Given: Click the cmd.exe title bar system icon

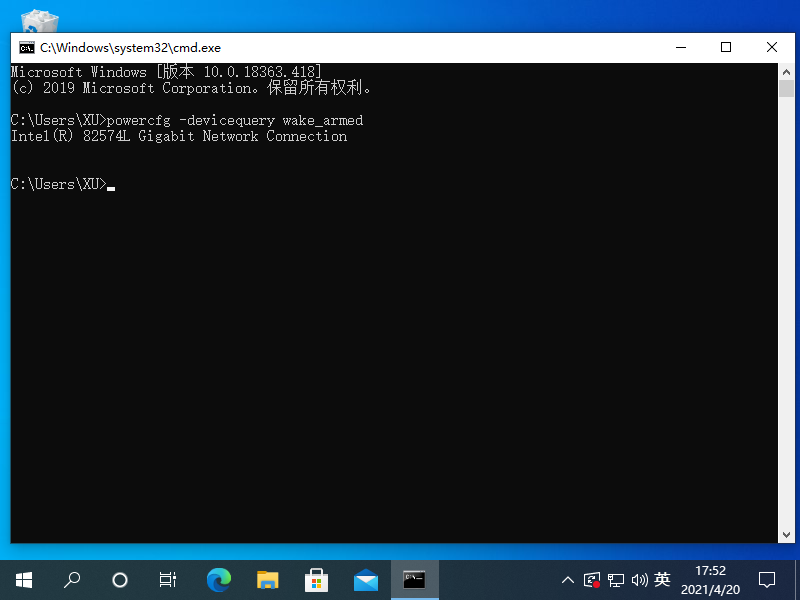Looking at the screenshot, I should pyautogui.click(x=26, y=47).
